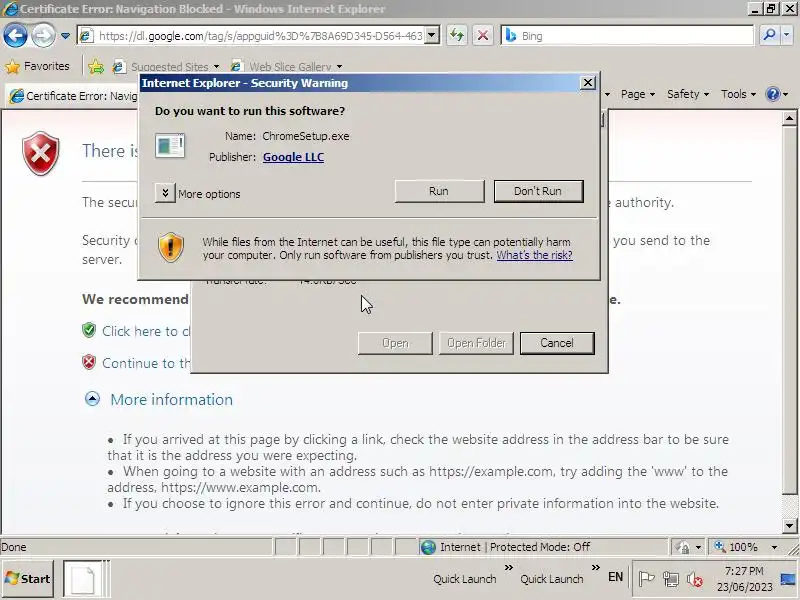Click the muted volume tray icon

[x=694, y=579]
